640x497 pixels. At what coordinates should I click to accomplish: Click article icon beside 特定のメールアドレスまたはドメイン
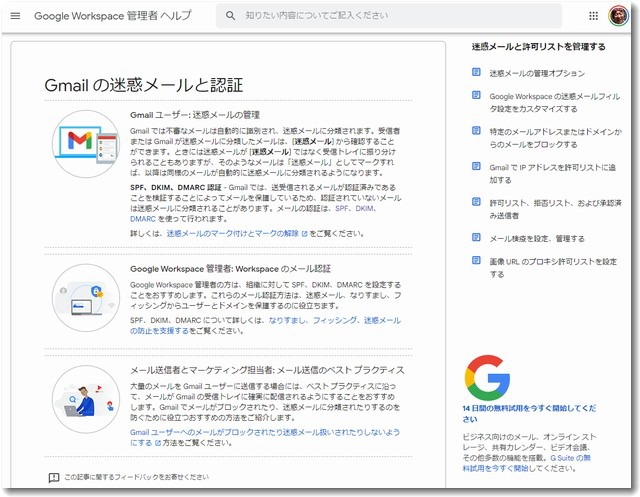click(476, 131)
